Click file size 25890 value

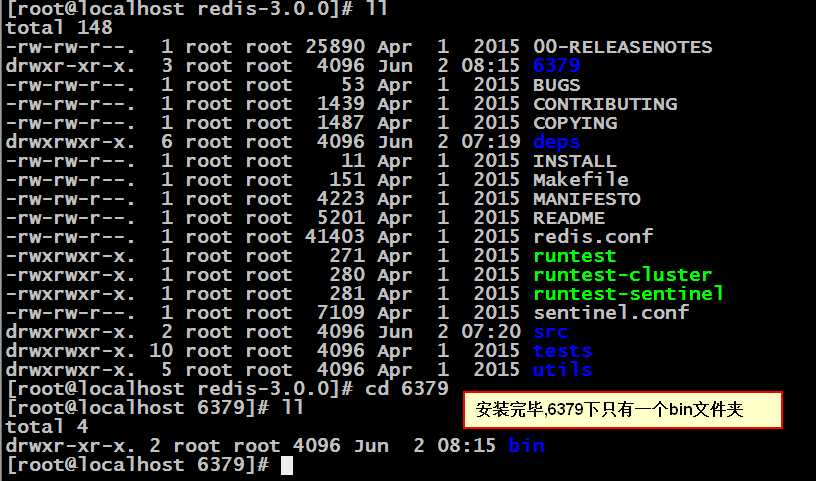(x=335, y=47)
